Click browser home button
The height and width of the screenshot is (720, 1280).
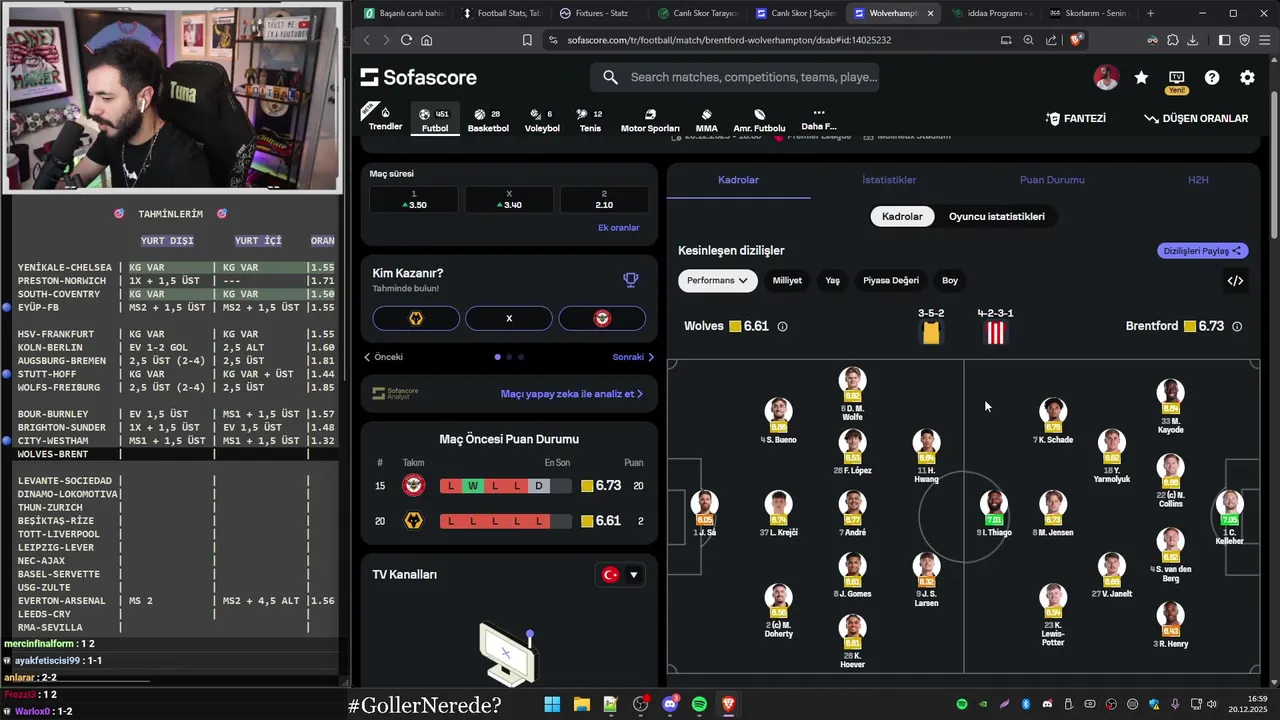coord(427,40)
